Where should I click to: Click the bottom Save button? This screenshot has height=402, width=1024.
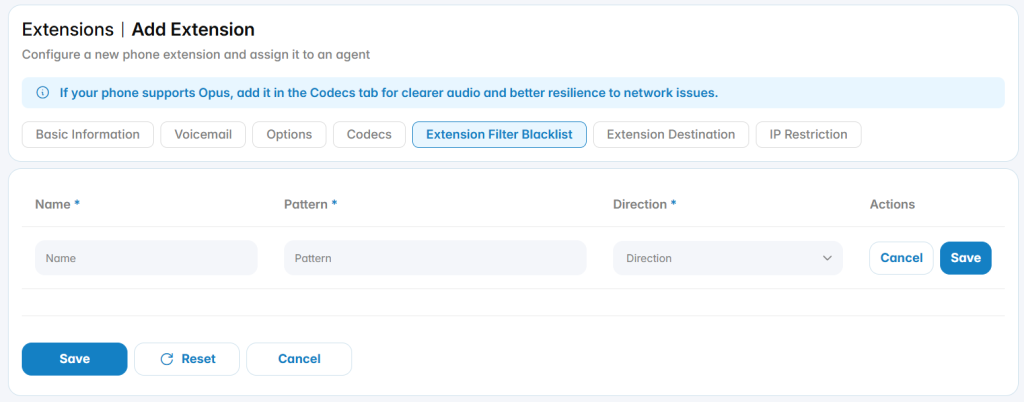click(74, 359)
